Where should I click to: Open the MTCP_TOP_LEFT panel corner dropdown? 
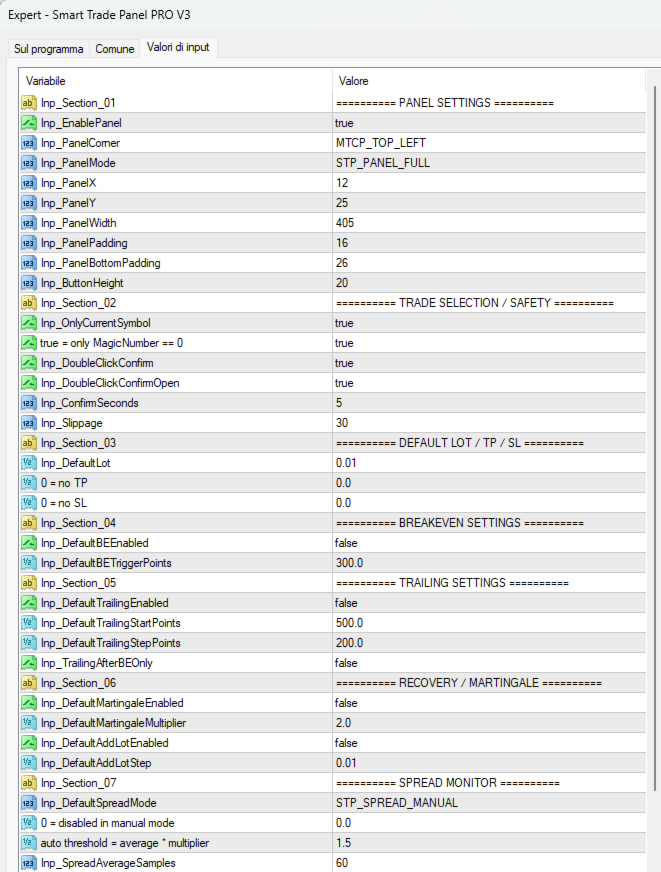[489, 143]
